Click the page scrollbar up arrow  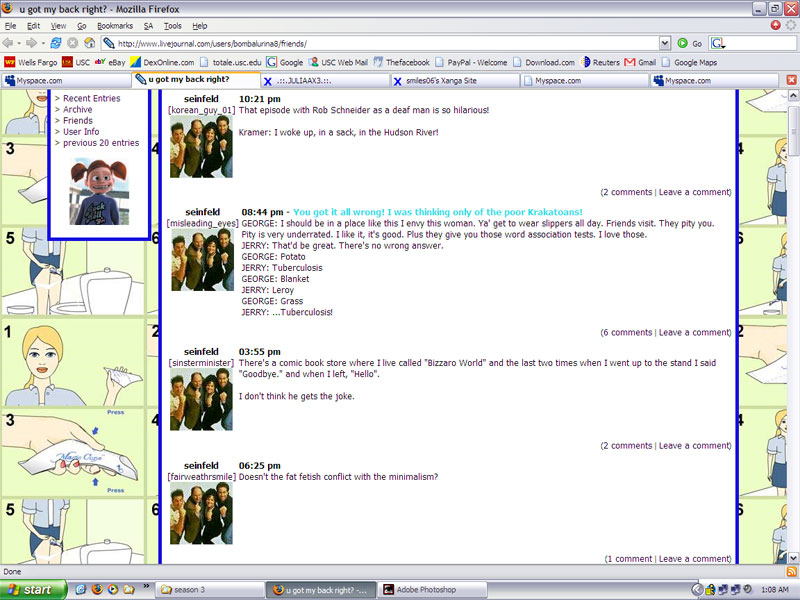793,95
